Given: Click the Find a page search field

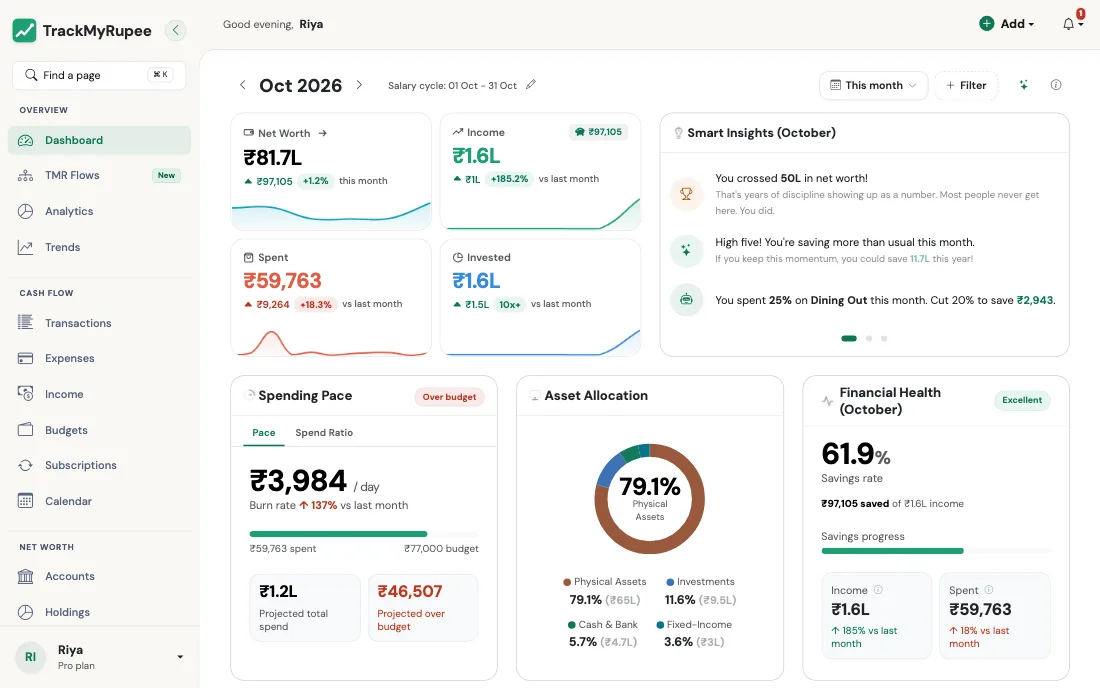Looking at the screenshot, I should pos(99,75).
